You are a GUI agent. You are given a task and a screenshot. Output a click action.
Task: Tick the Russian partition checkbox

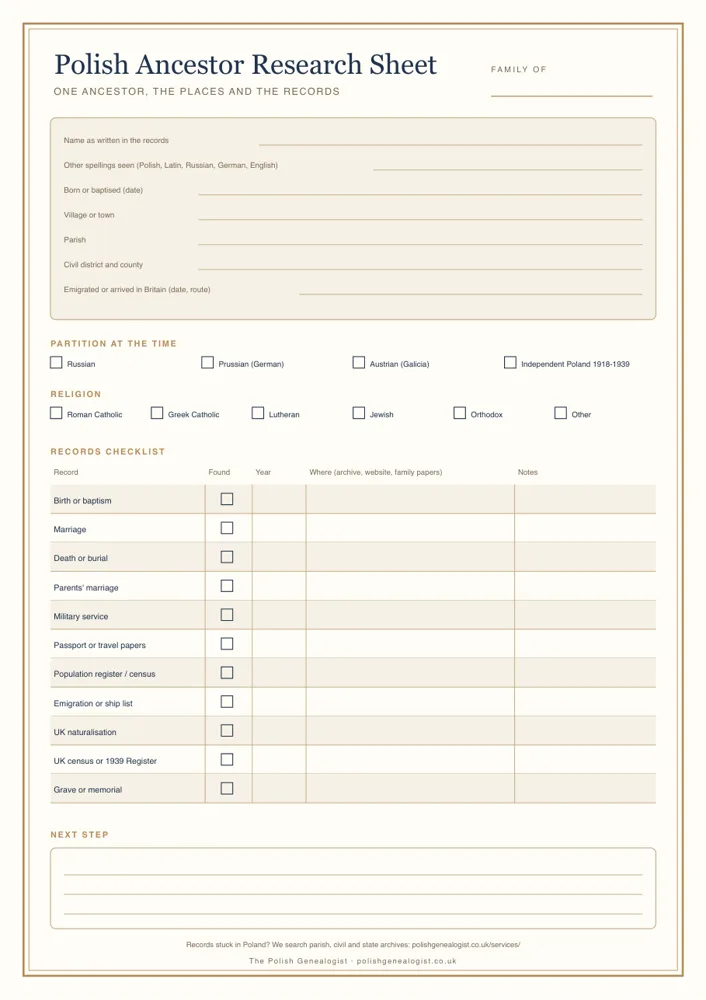(56, 363)
